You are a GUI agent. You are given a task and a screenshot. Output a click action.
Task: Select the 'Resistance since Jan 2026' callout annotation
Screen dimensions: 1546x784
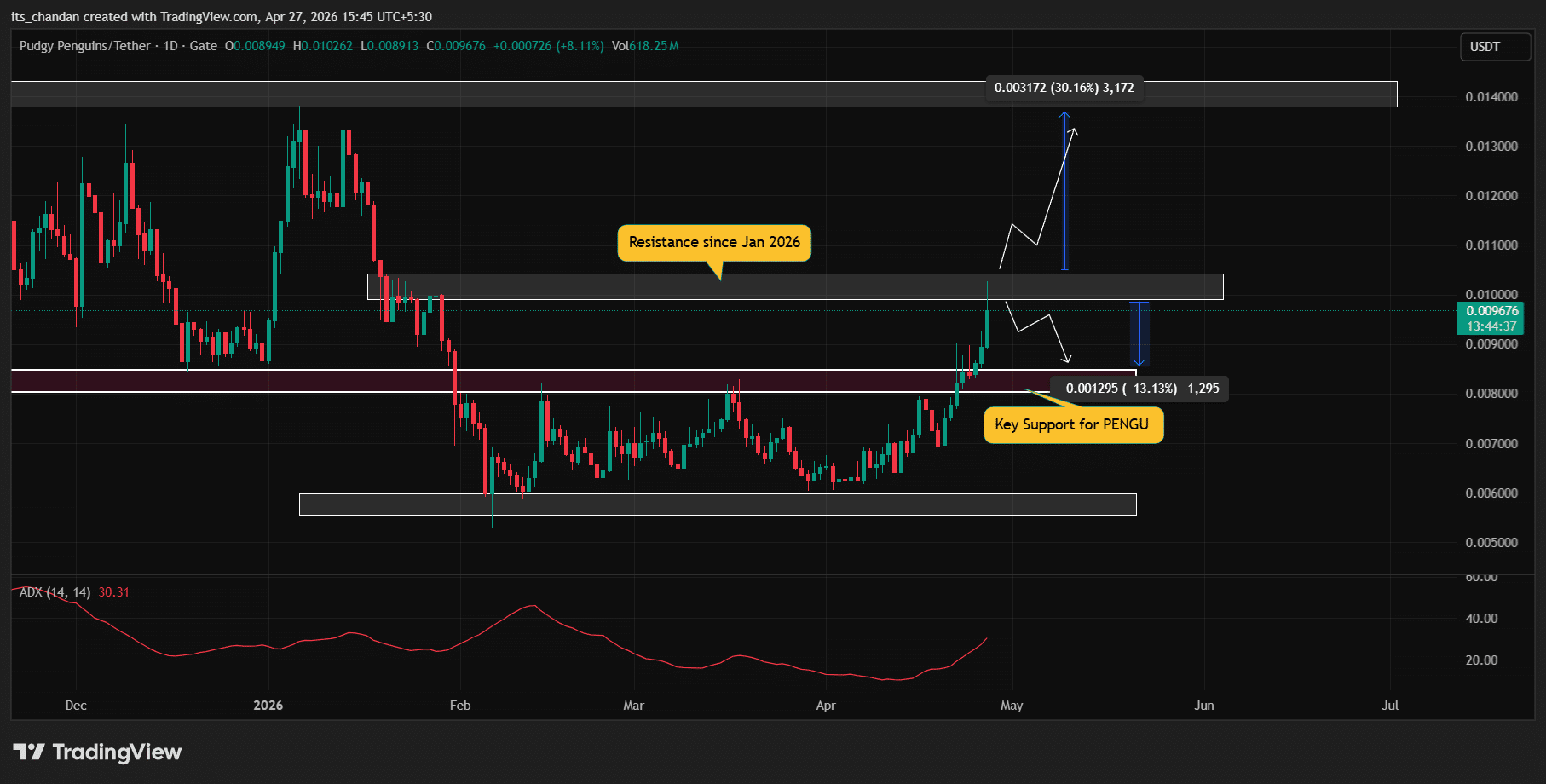[714, 242]
